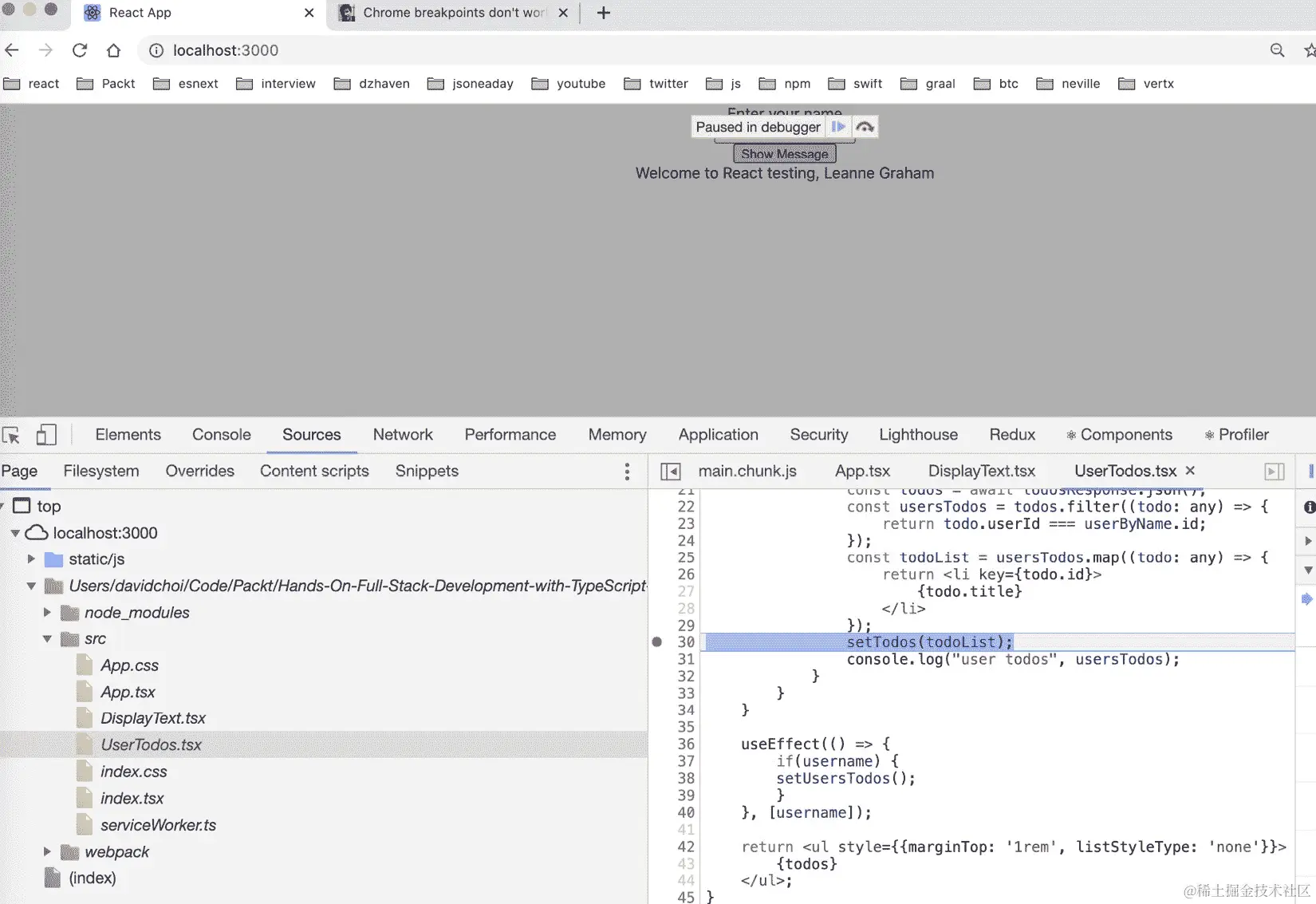Go forward in browser history

pyautogui.click(x=45, y=50)
